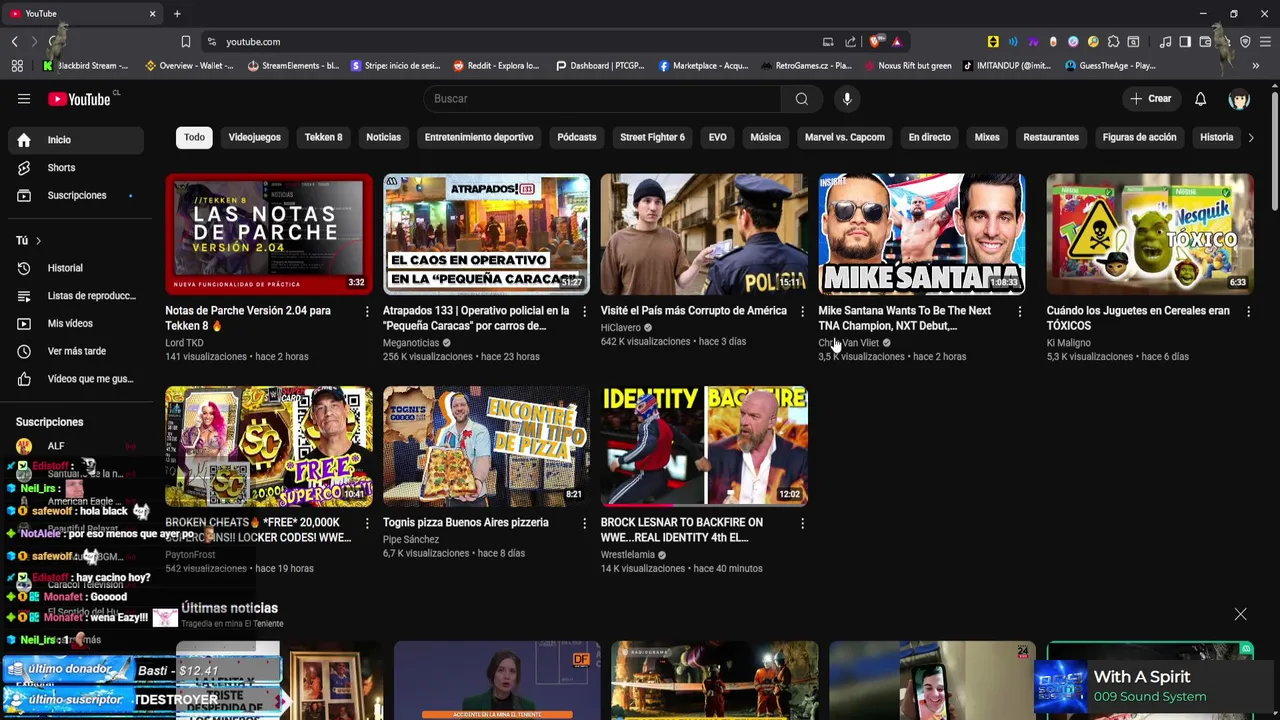The height and width of the screenshot is (720, 1280).
Task: Start voice search with microphone icon
Action: click(847, 99)
